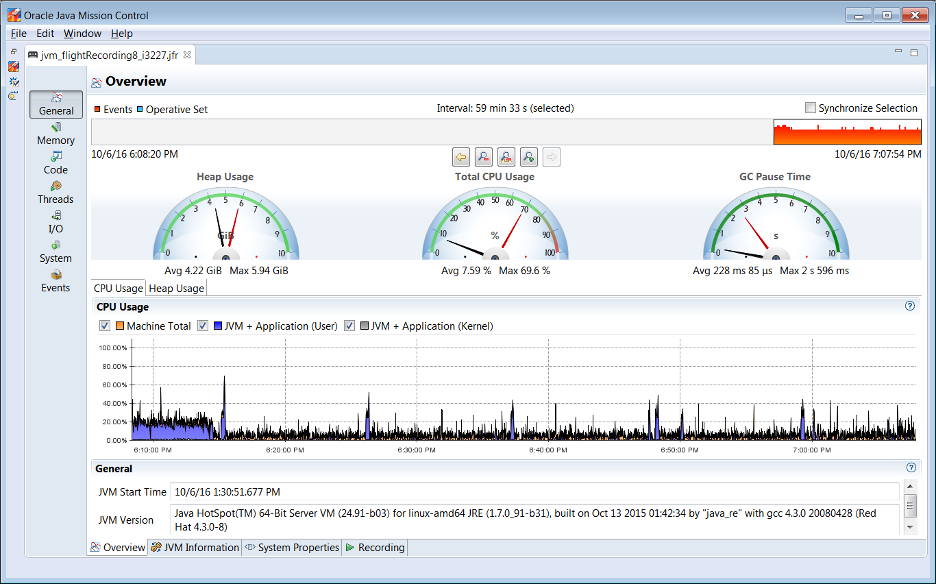Open the bottom left-strip view icon
This screenshot has width=936, height=584.
click(x=13, y=96)
